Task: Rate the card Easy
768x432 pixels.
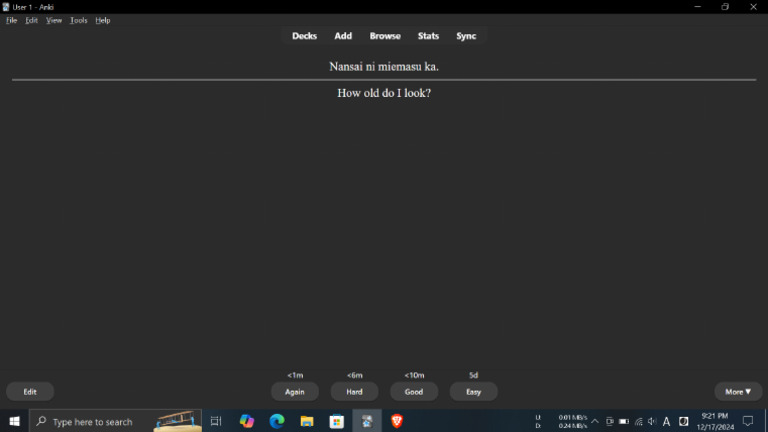Action: coord(473,391)
